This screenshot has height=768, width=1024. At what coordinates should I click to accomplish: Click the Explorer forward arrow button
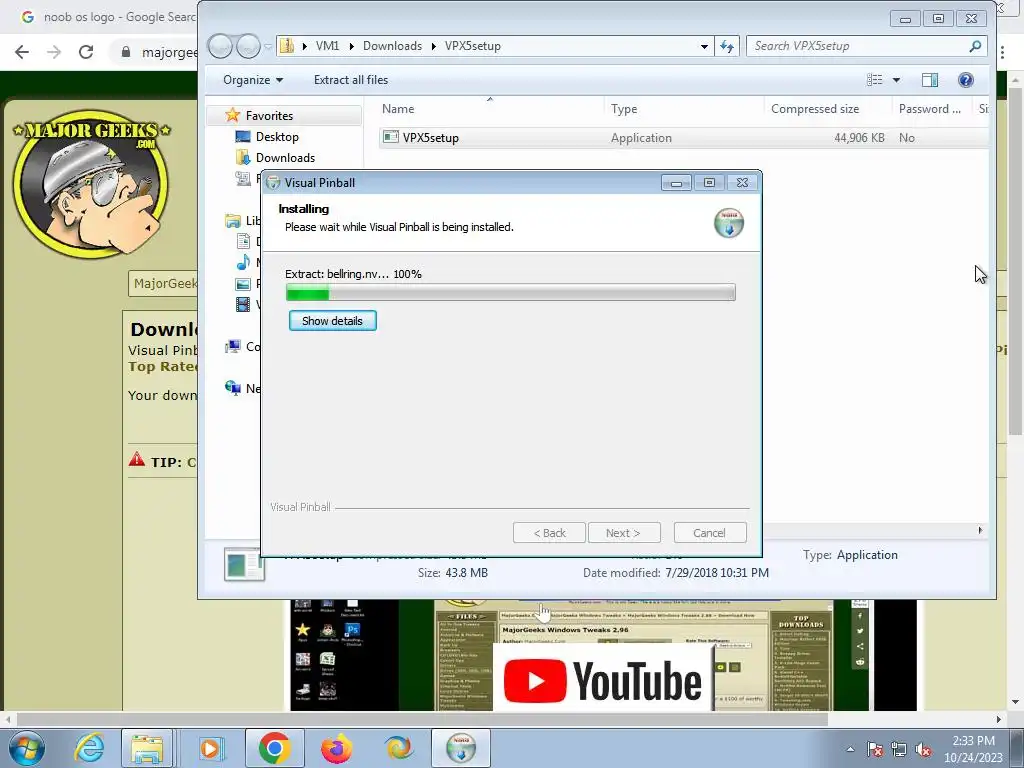pos(248,46)
